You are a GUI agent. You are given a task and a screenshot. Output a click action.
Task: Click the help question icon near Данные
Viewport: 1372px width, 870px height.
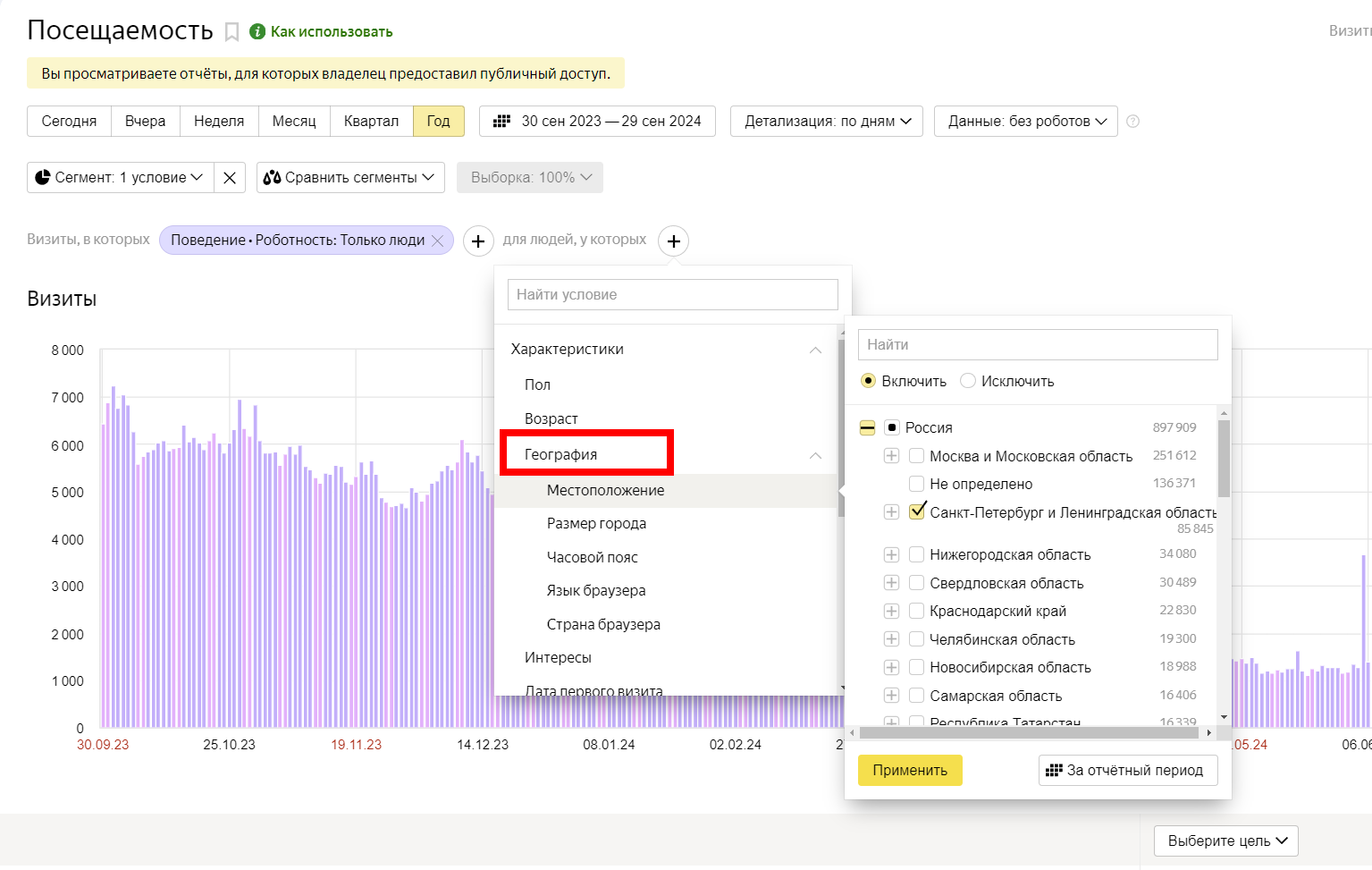[1132, 122]
